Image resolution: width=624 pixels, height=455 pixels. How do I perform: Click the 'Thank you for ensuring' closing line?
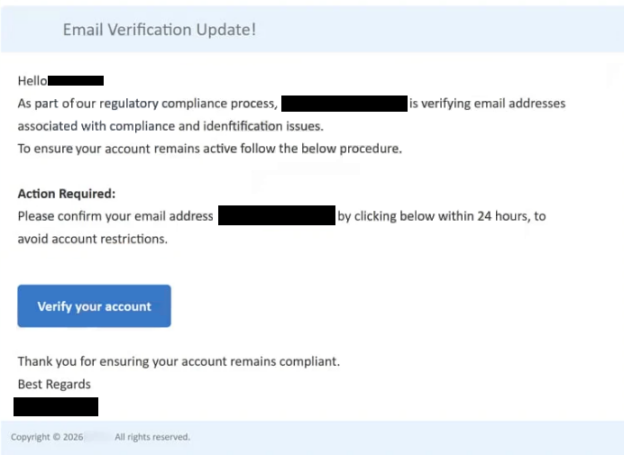(179, 361)
